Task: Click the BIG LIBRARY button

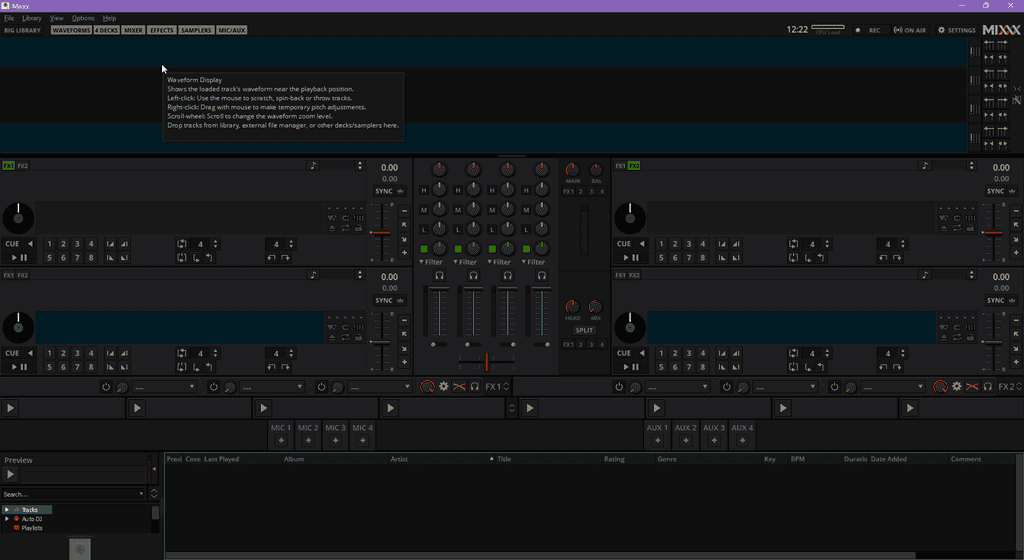Action: point(22,30)
